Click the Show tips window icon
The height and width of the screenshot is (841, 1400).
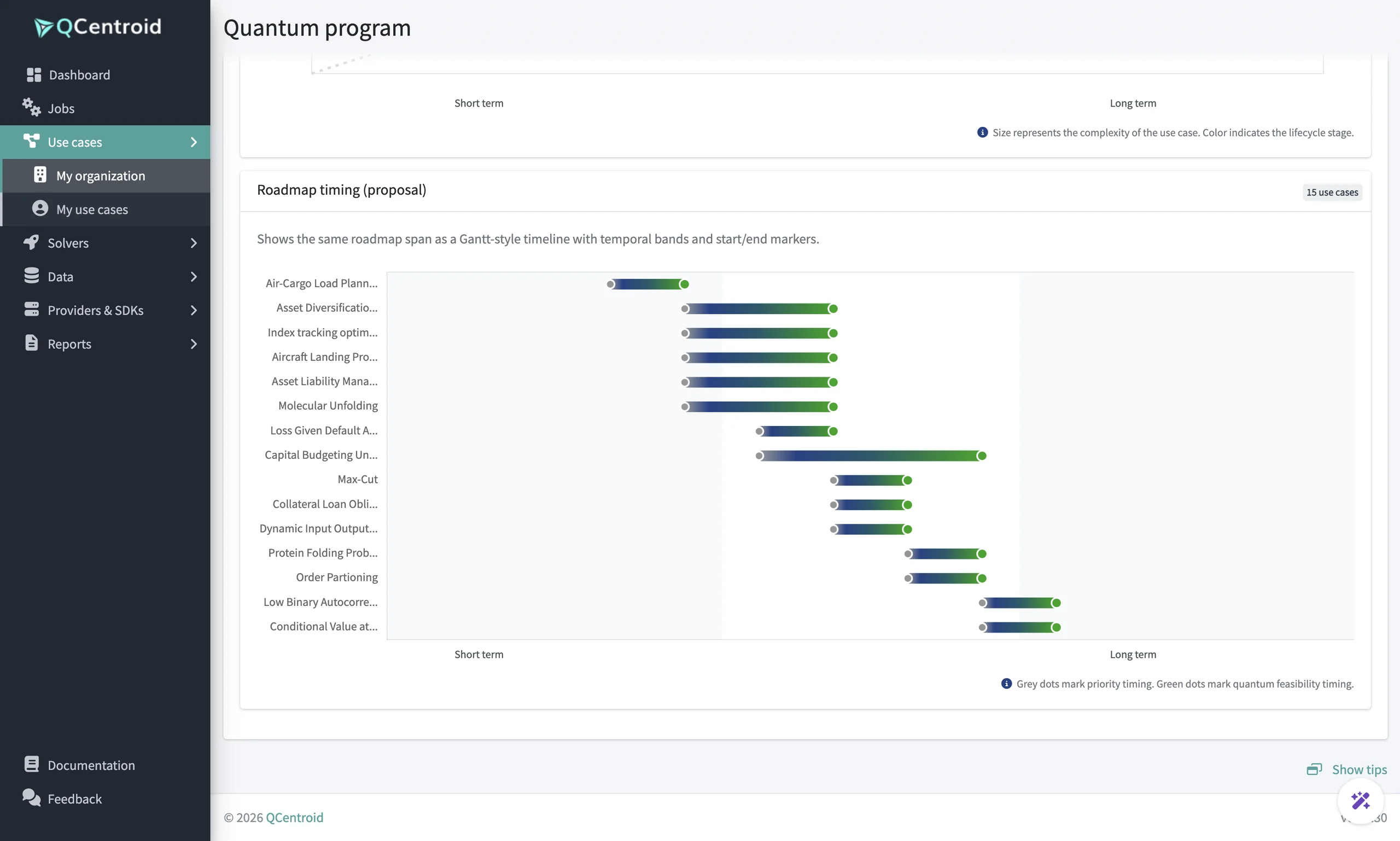[x=1314, y=769]
